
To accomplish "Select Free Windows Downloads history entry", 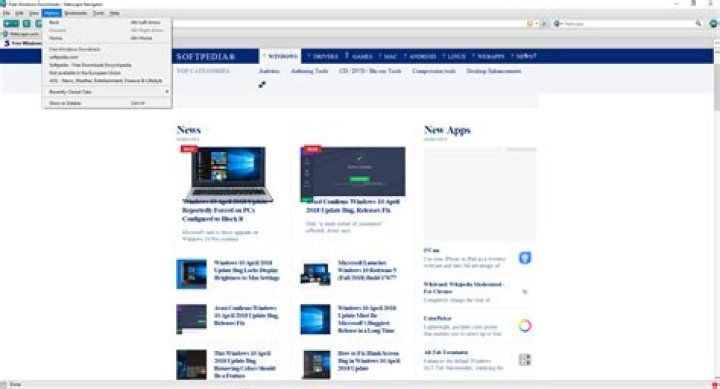I will click(107, 49).
